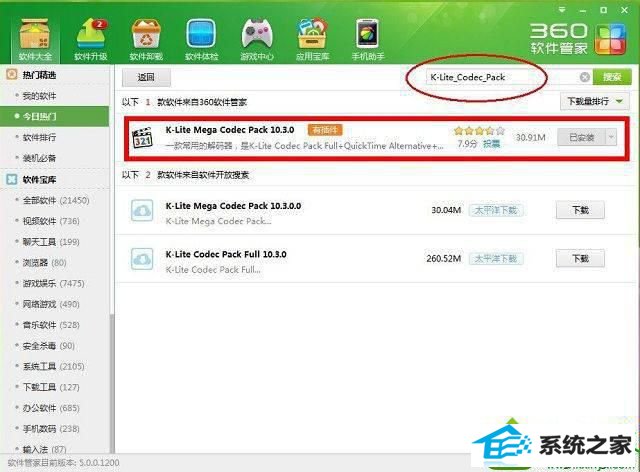Screen dimensions: 640x472
Task: Select 视频软件 (736) category
Action: (51, 221)
